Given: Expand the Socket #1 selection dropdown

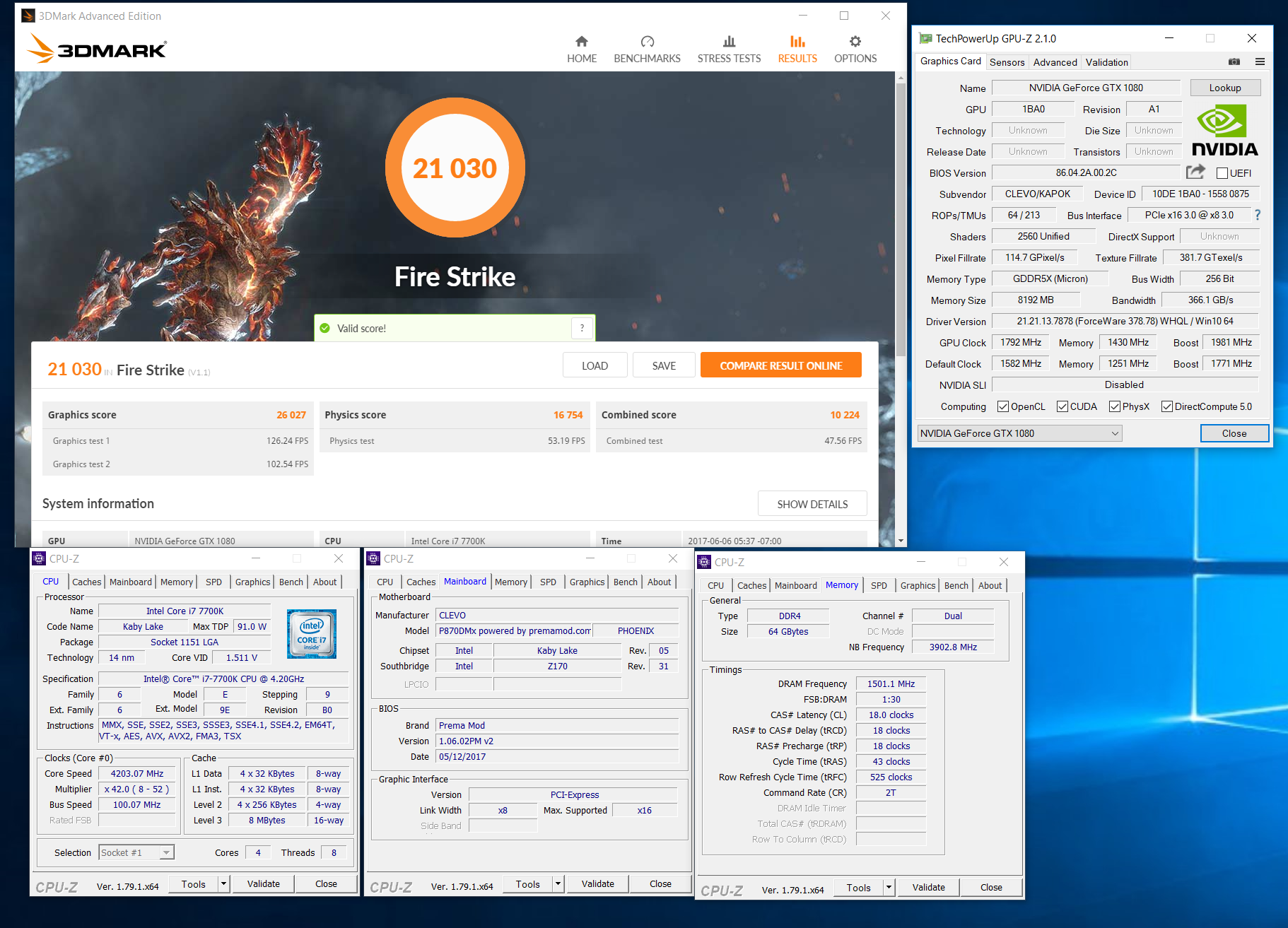Looking at the screenshot, I should point(166,853).
